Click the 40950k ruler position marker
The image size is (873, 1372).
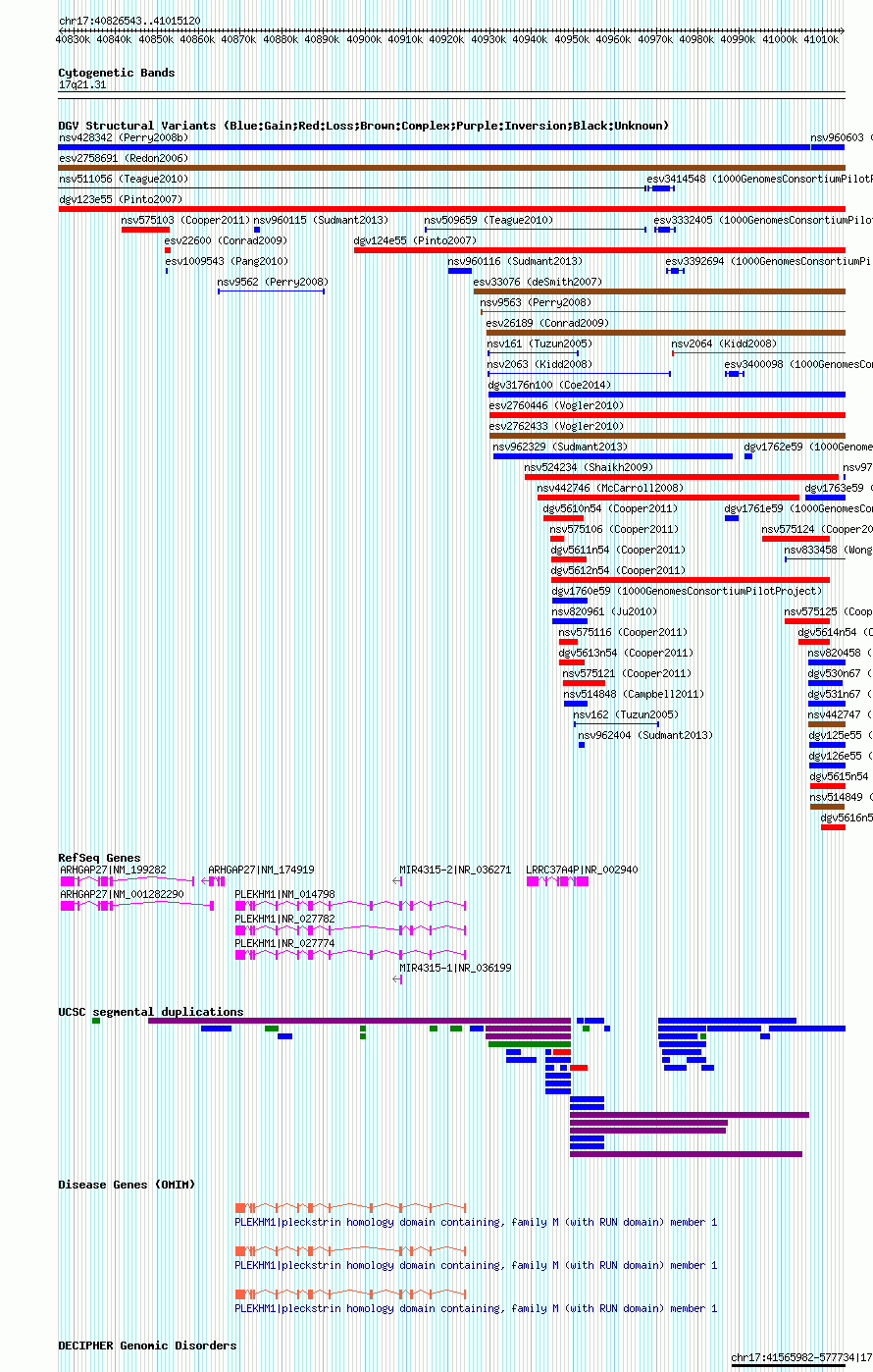[x=572, y=39]
